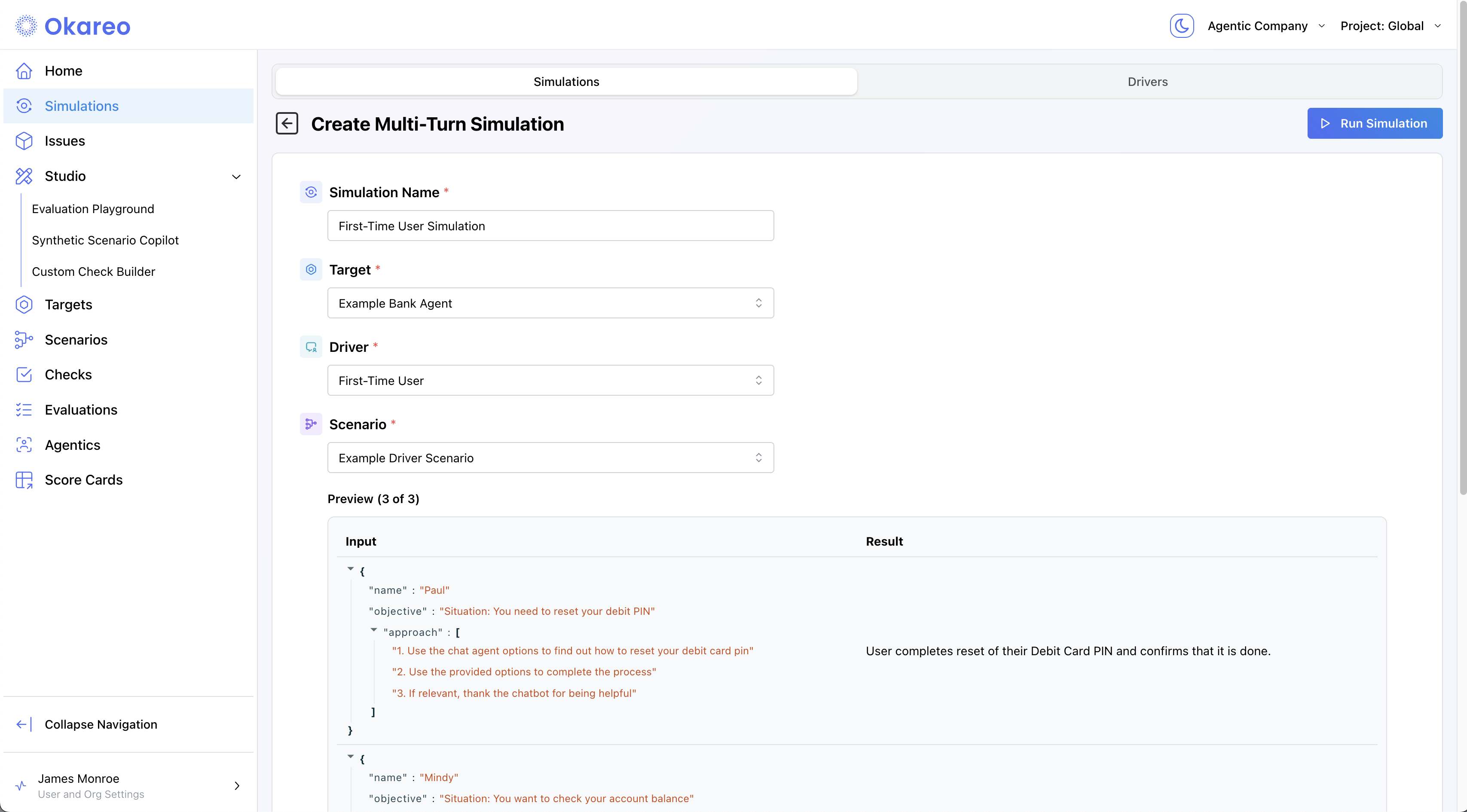Open Targets using the hexagon icon
This screenshot has width=1467, height=812.
click(24, 305)
